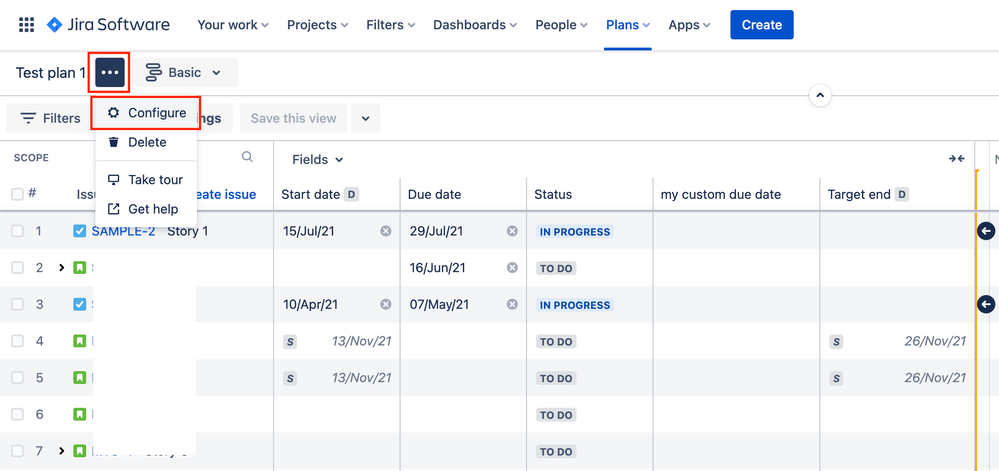999x471 pixels.
Task: Open the People dropdown
Action: (x=561, y=25)
